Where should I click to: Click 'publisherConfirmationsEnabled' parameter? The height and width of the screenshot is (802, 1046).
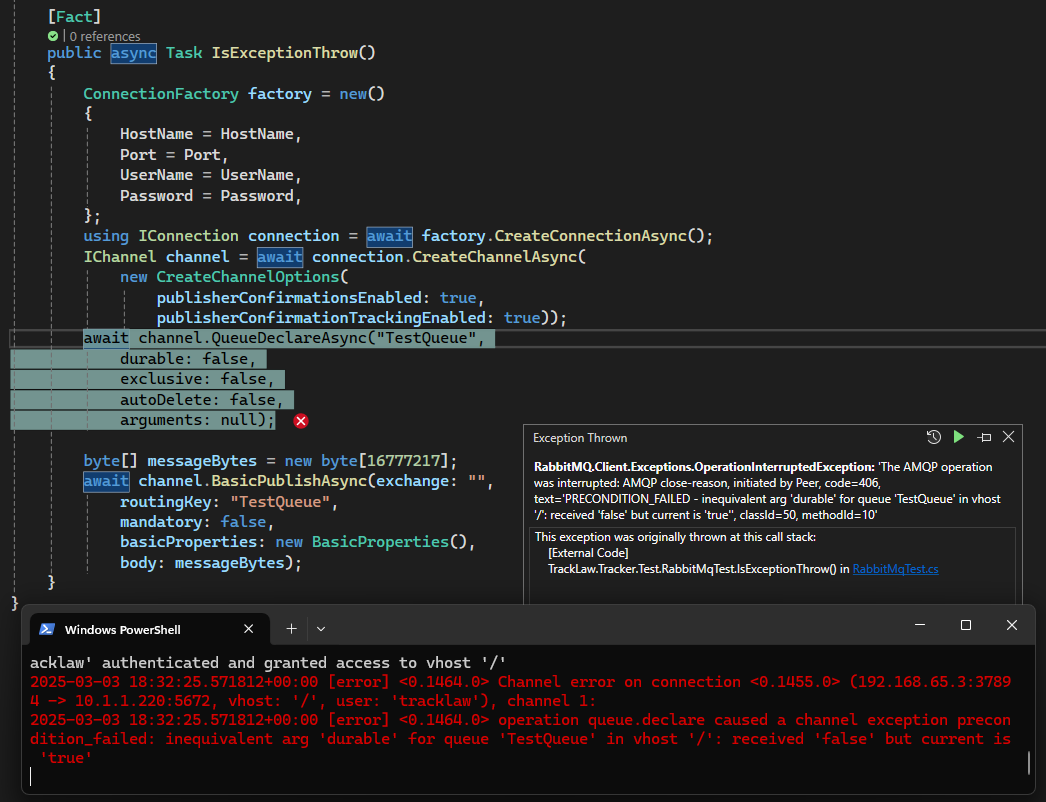point(289,298)
